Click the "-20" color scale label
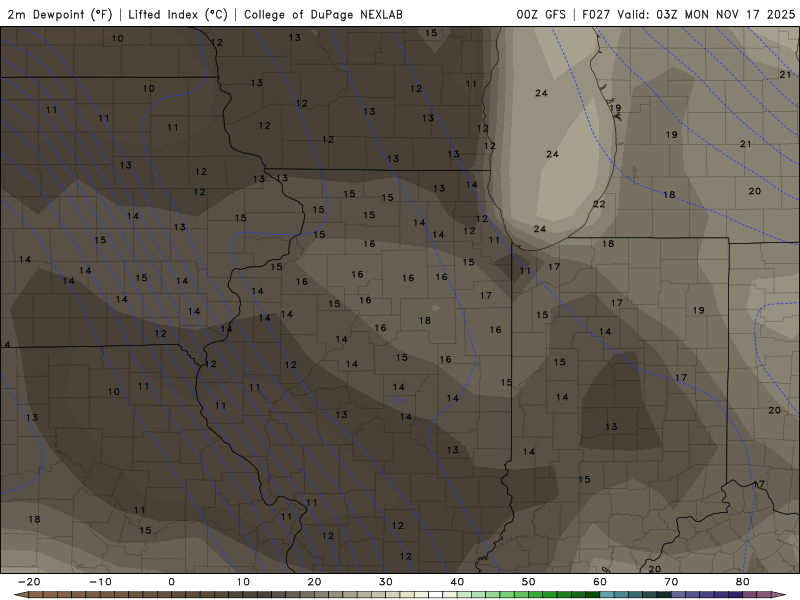 pos(29,582)
